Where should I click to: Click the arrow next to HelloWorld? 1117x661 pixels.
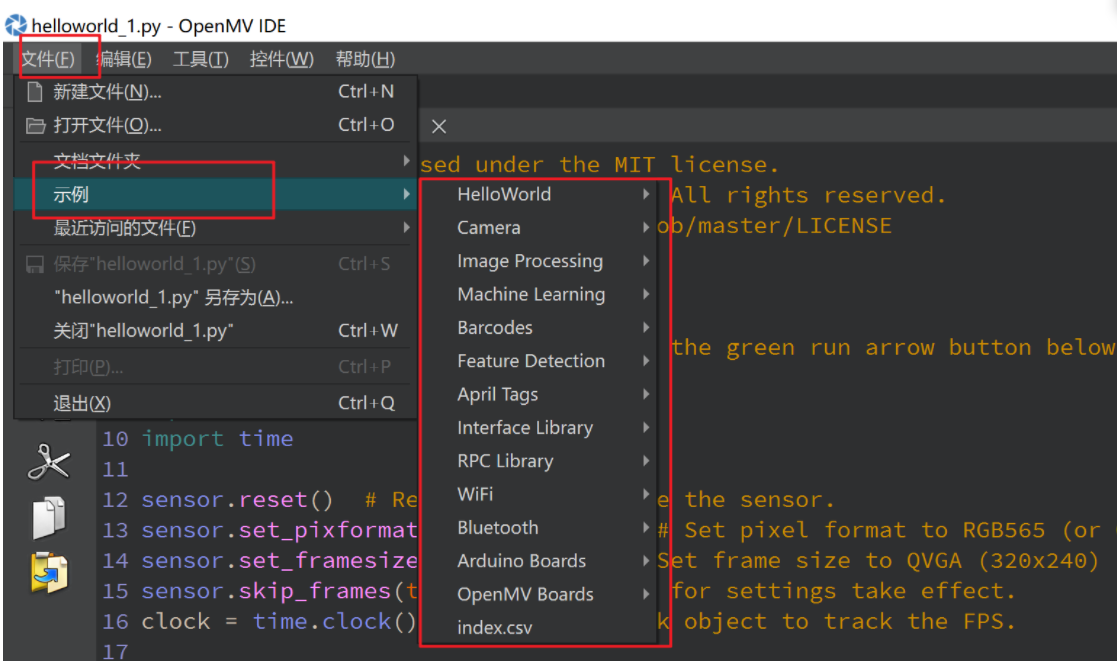tap(645, 194)
